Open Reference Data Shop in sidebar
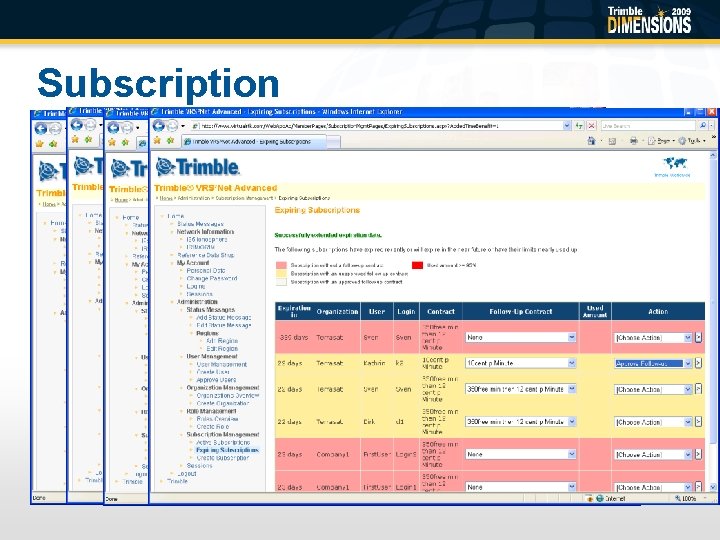The width and height of the screenshot is (720, 540). pyautogui.click(x=205, y=255)
